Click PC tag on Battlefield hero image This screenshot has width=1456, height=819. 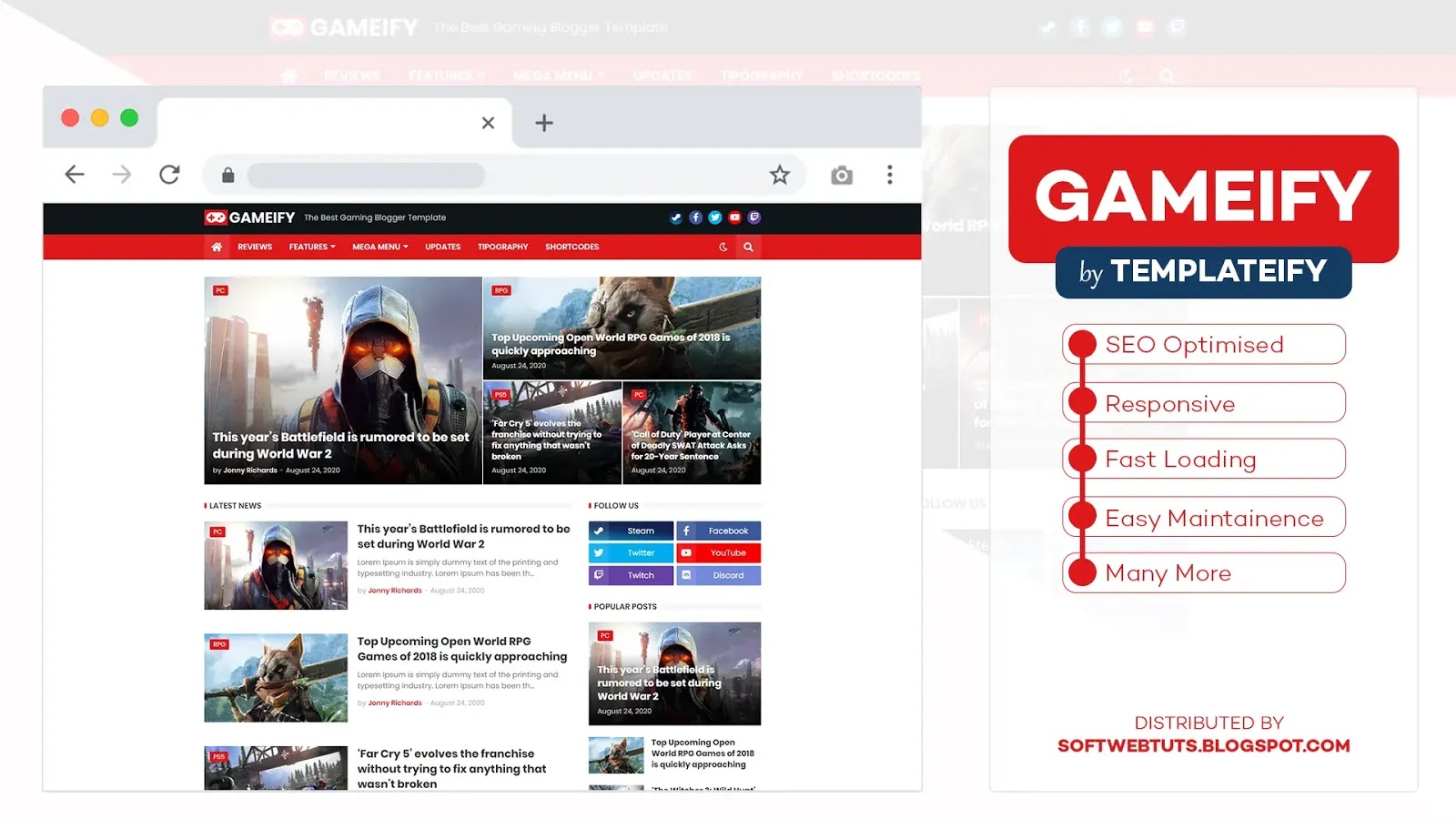pos(220,290)
